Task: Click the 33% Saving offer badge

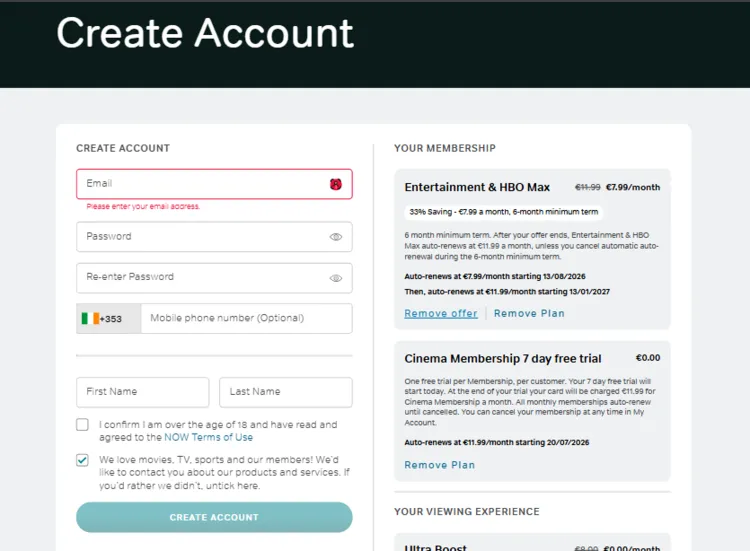Action: click(504, 212)
